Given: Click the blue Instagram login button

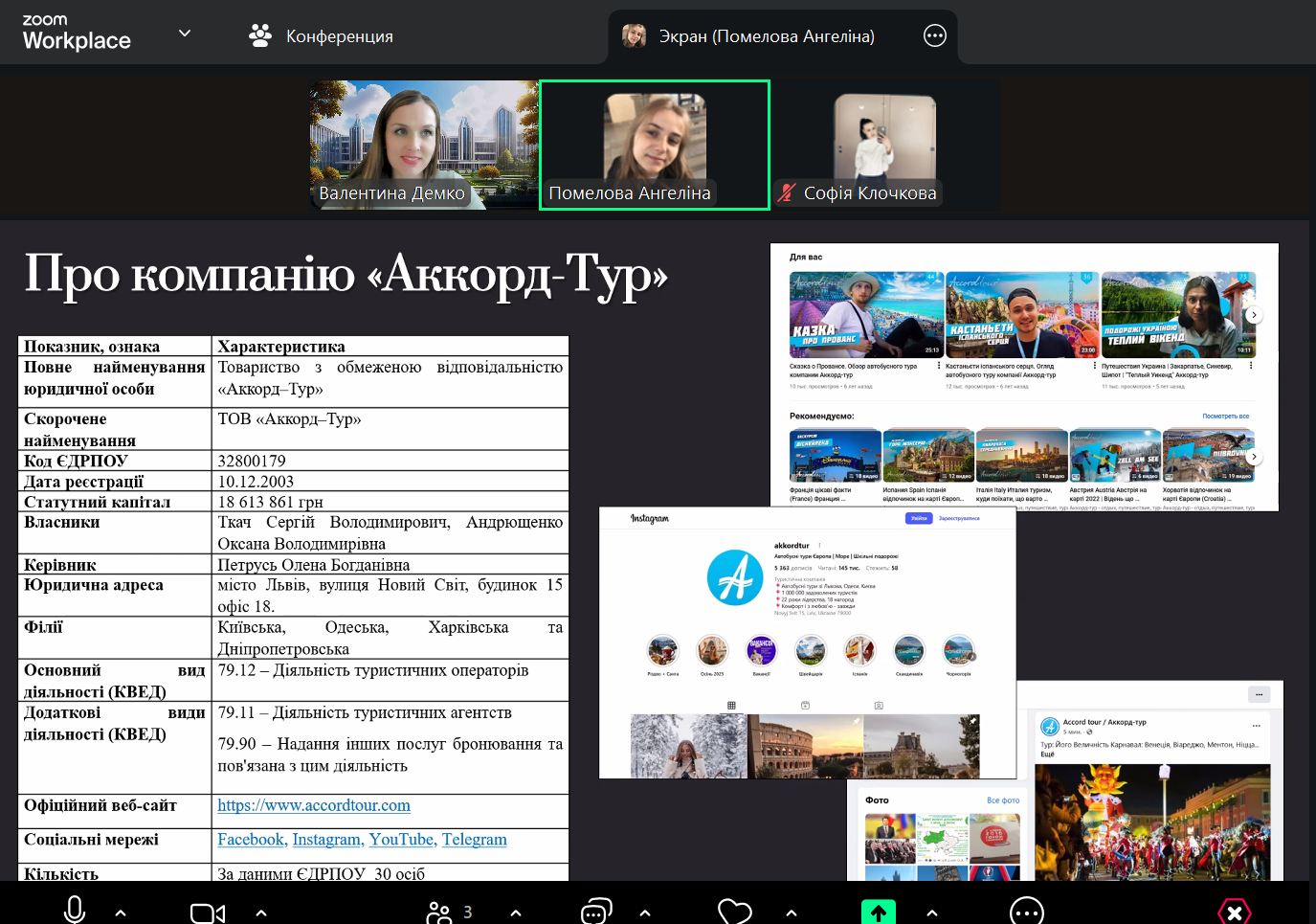Looking at the screenshot, I should pos(919,518).
